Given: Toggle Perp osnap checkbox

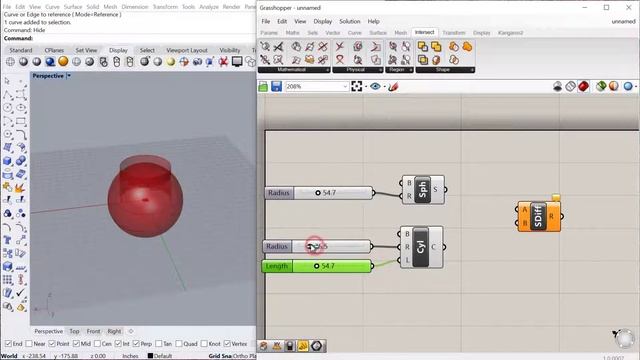Looking at the screenshot, I should [136, 344].
